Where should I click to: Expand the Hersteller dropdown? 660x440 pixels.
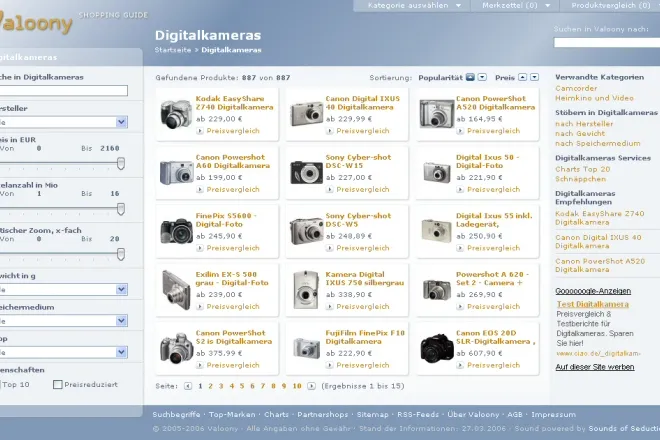(x=121, y=122)
